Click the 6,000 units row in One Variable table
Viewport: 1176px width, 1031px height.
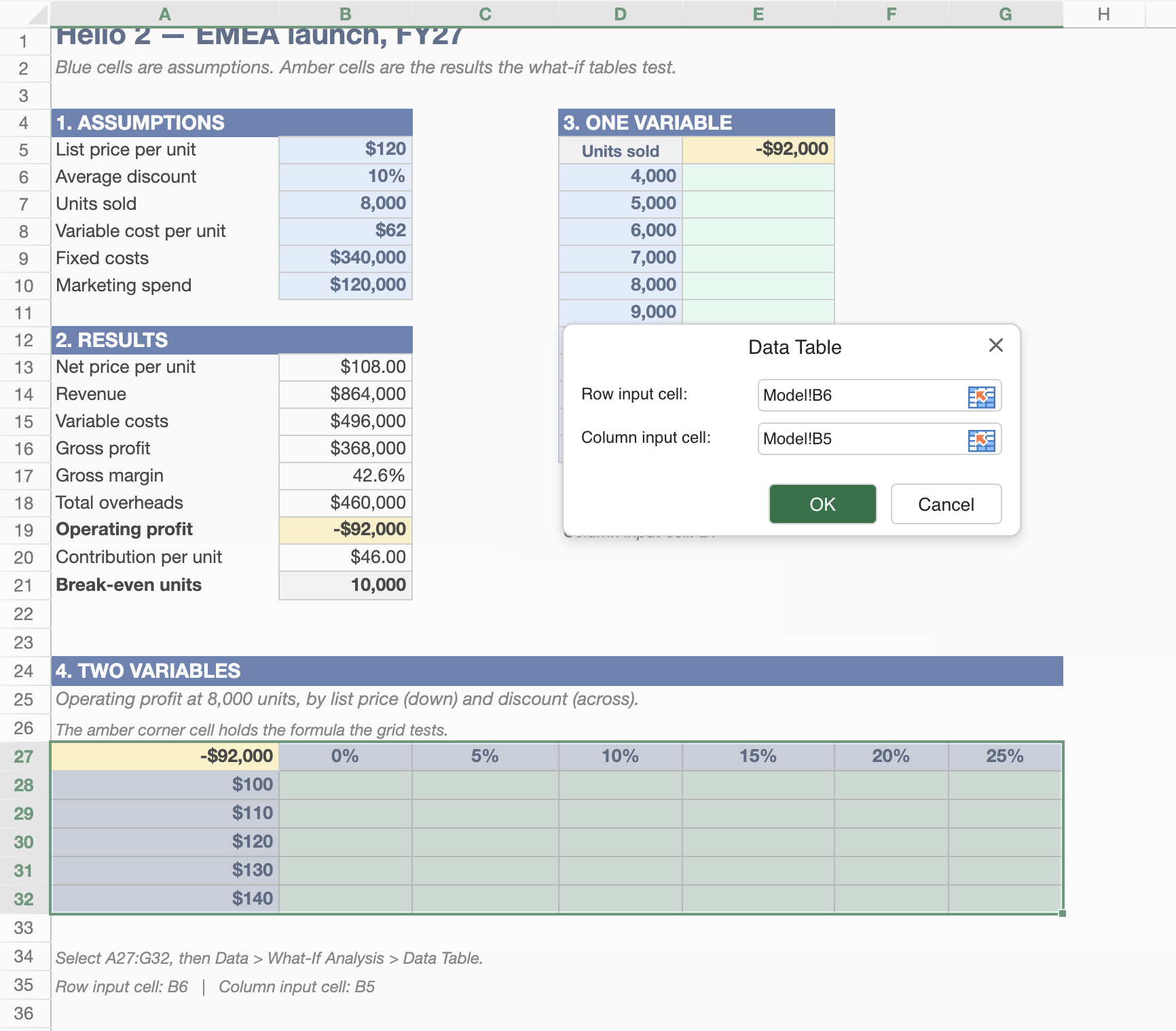point(621,231)
